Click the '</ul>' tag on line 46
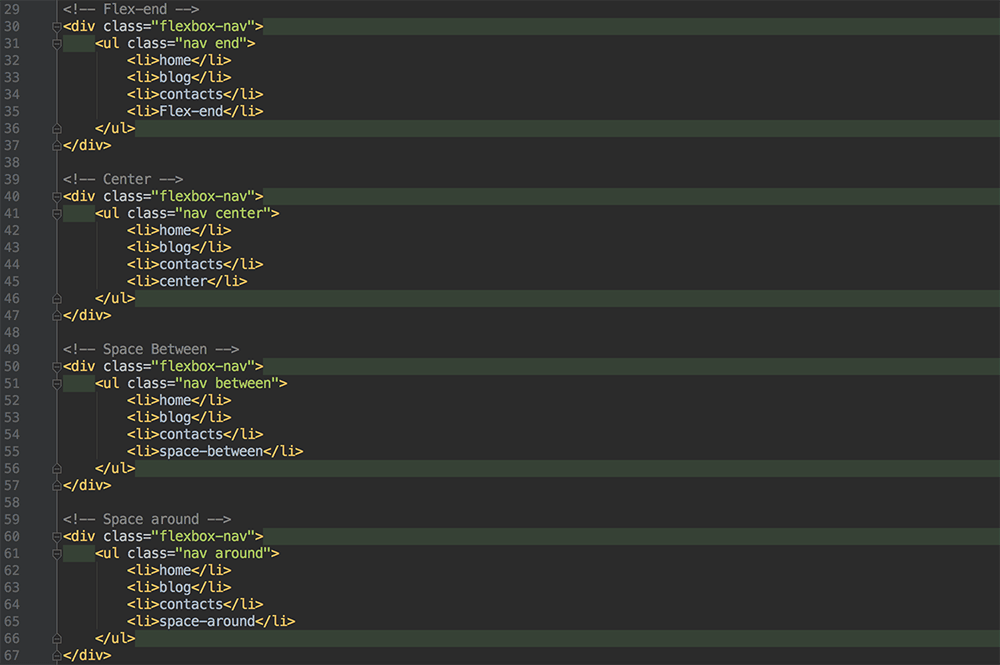 115,298
